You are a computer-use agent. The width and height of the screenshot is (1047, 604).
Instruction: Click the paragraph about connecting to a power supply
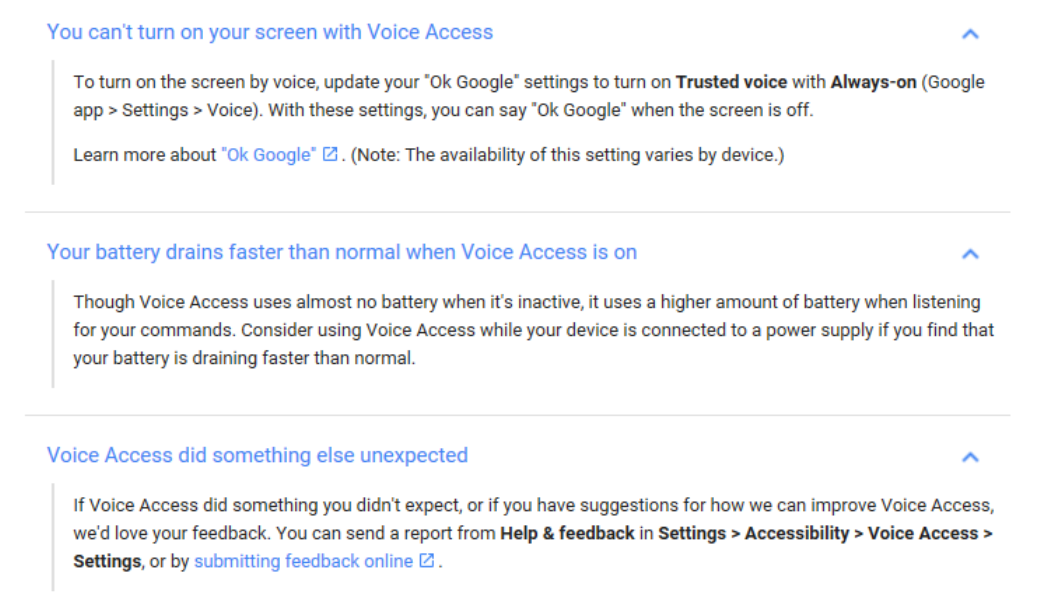click(534, 330)
